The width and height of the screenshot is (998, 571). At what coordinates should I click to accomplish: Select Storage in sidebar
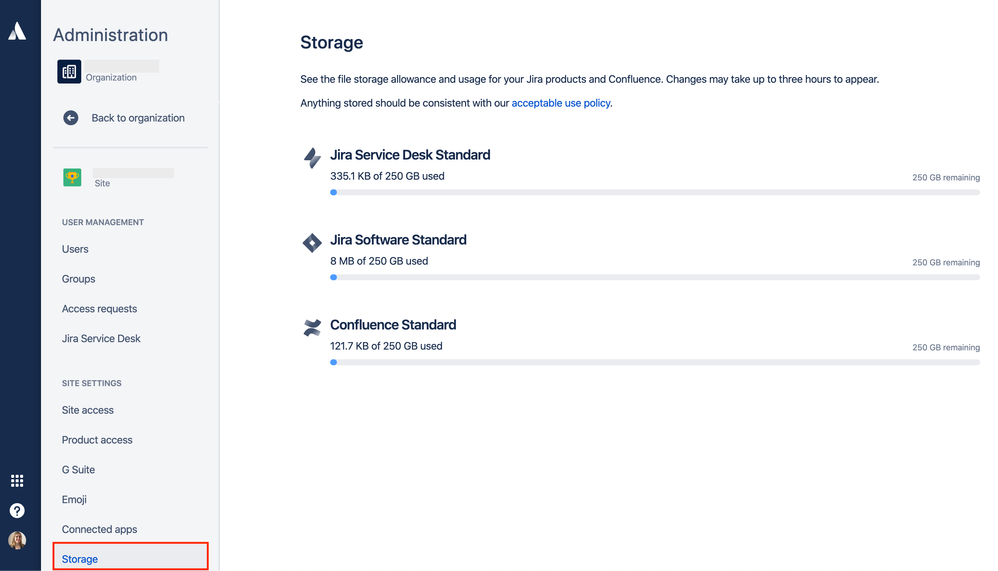click(x=130, y=556)
